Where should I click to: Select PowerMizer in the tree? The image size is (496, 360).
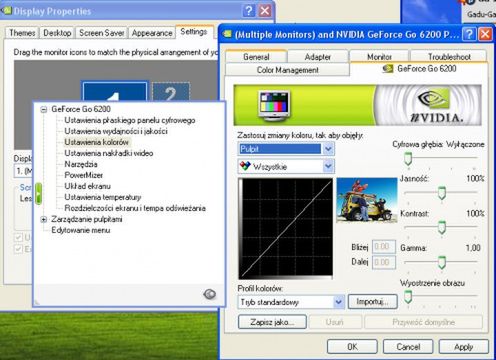point(84,175)
